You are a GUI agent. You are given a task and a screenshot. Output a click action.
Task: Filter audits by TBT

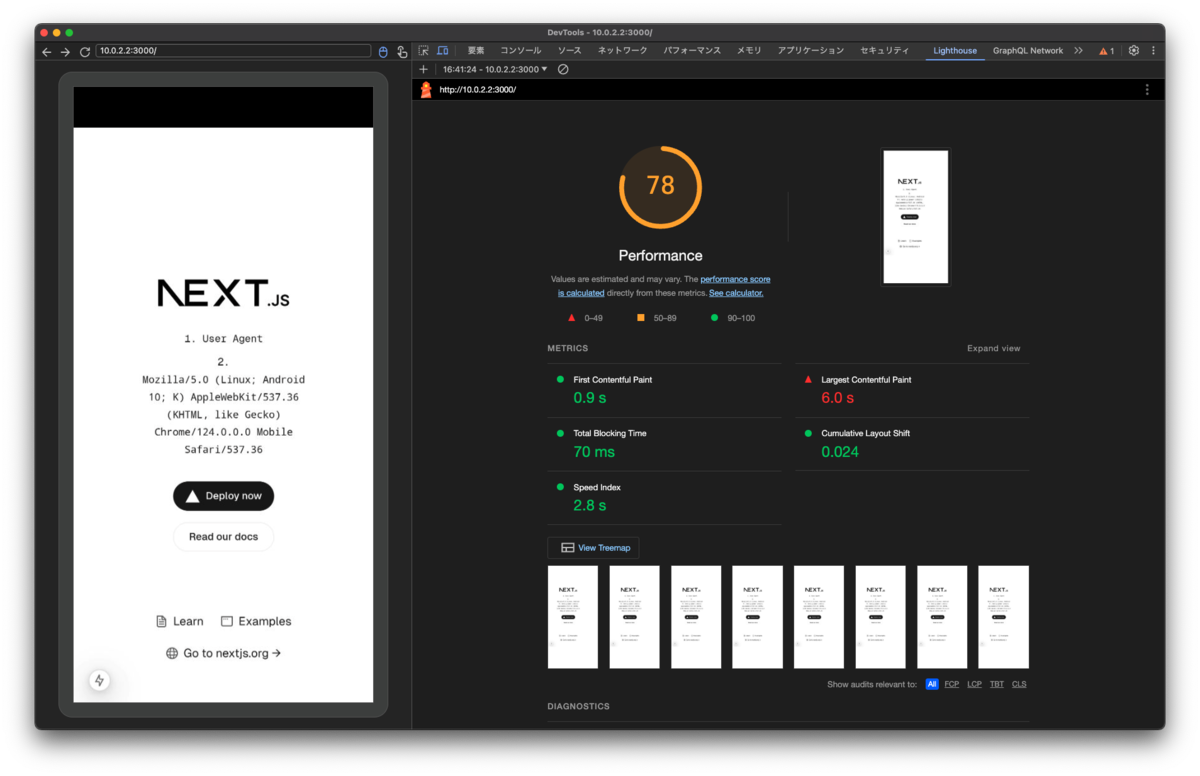point(997,684)
